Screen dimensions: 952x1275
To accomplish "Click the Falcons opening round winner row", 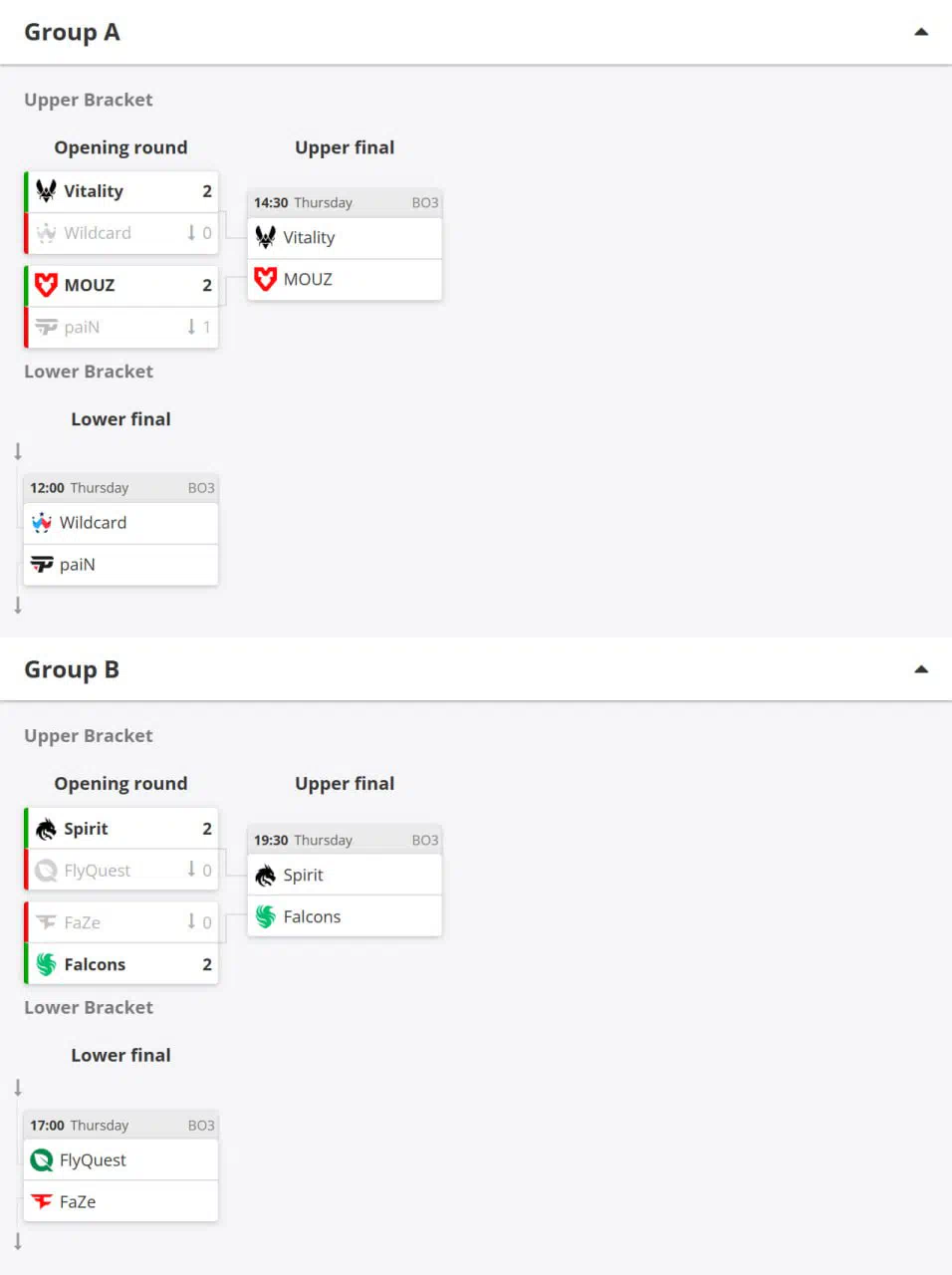I will pos(121,964).
